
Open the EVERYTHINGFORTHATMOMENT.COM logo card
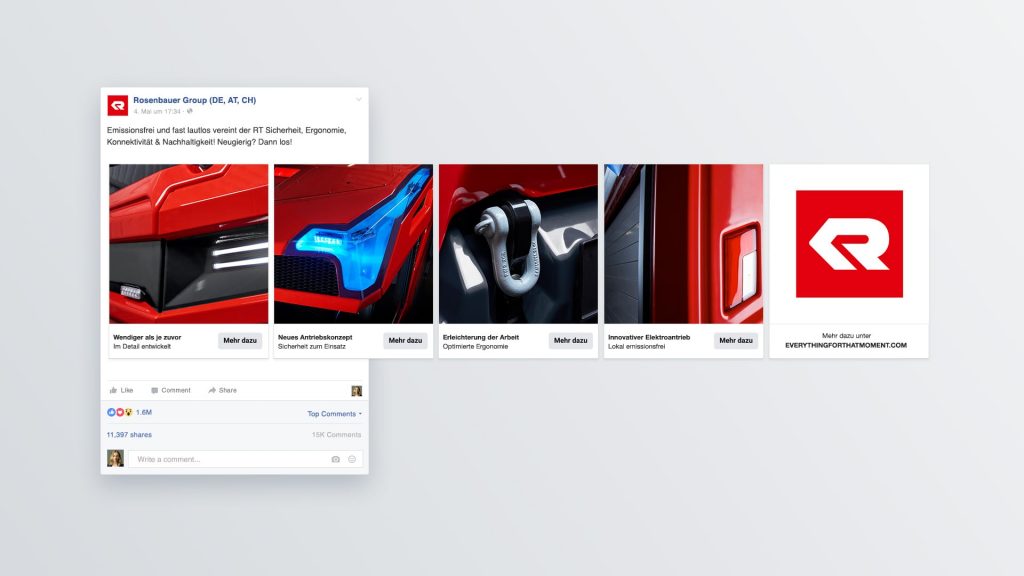pos(849,261)
